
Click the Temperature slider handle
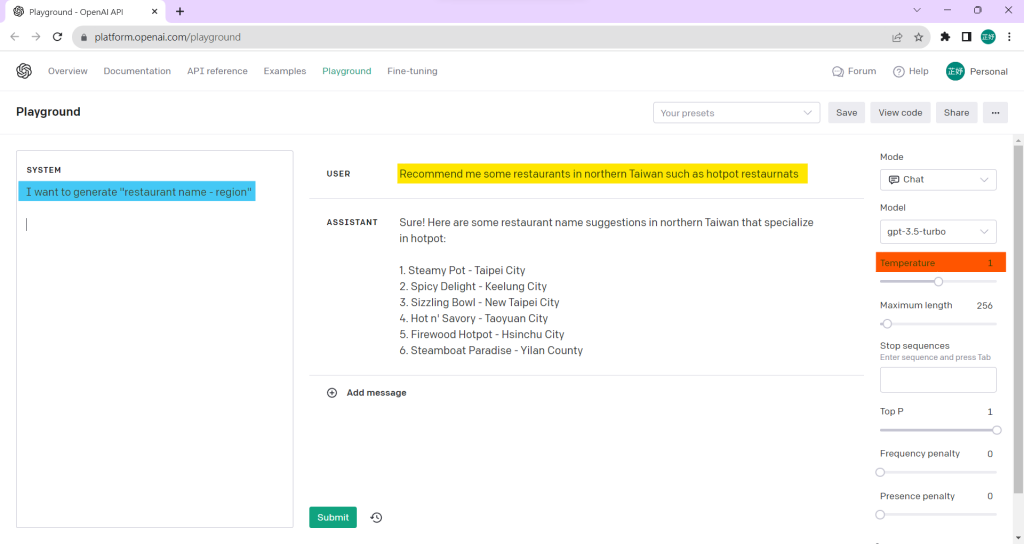[938, 281]
